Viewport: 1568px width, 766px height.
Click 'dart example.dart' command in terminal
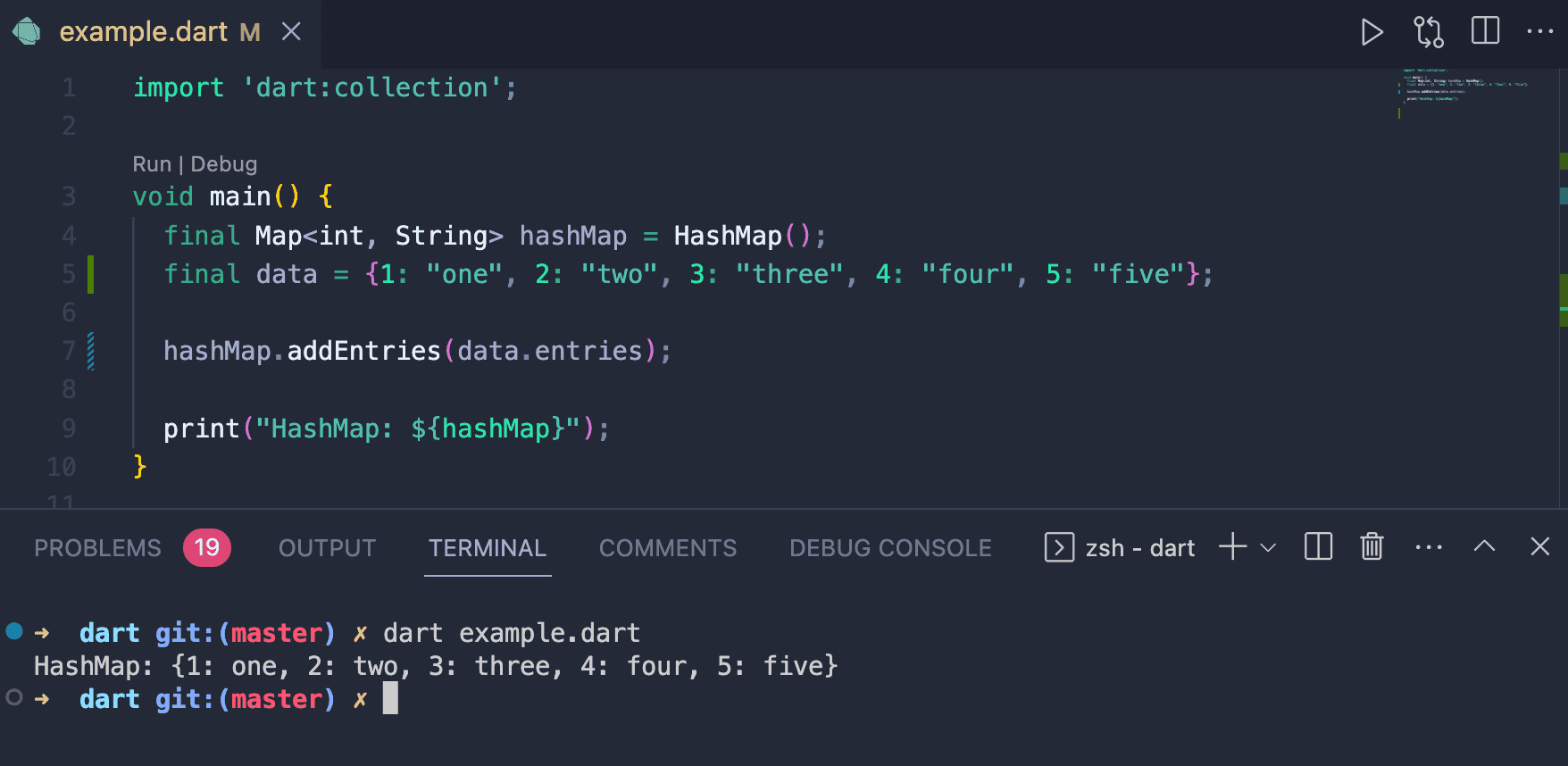(x=512, y=633)
